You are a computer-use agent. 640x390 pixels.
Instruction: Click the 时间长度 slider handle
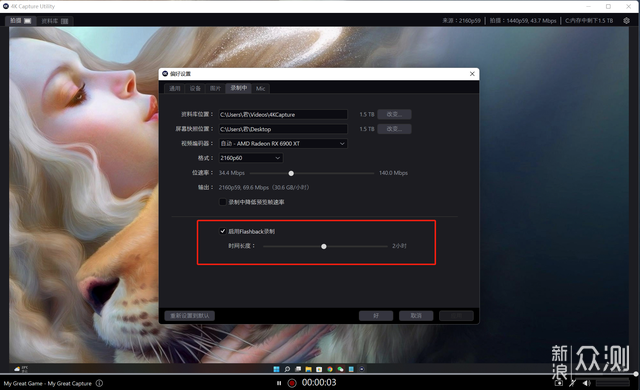point(324,246)
